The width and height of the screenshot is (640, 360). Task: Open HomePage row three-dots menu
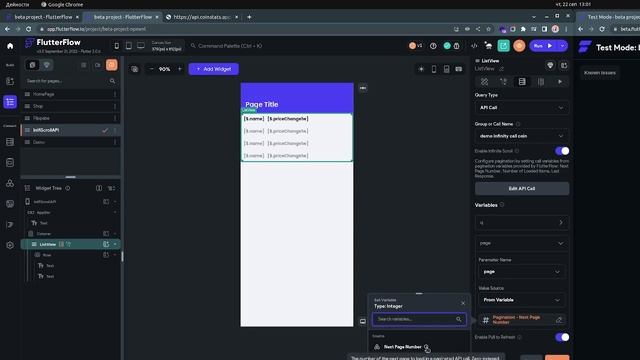(x=115, y=94)
